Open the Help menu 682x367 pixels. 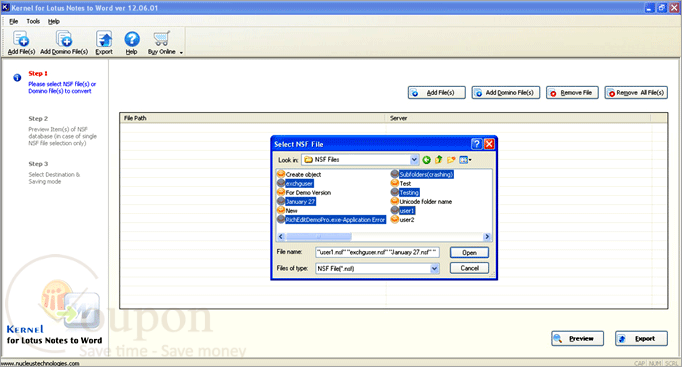(x=53, y=21)
